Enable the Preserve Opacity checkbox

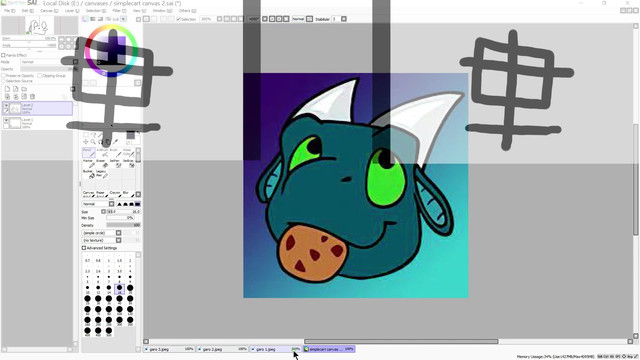[4, 76]
